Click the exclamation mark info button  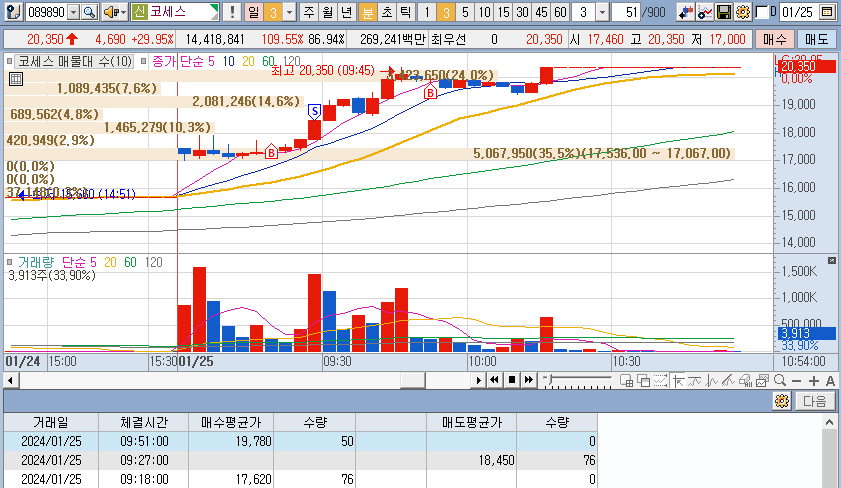pyautogui.click(x=232, y=12)
